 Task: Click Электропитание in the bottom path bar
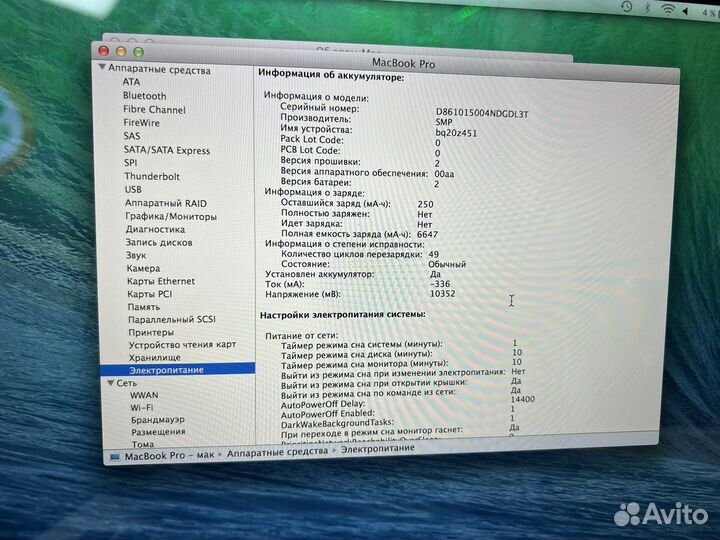tap(377, 449)
